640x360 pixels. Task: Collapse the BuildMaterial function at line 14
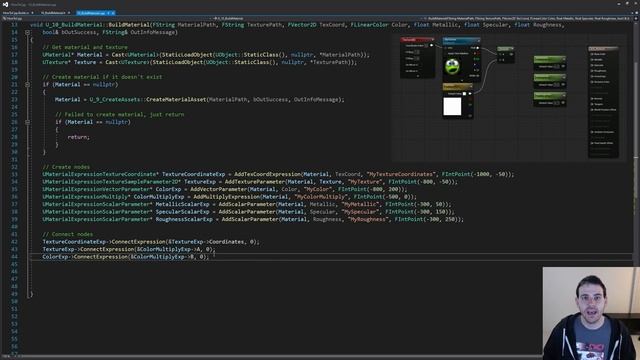coord(27,32)
